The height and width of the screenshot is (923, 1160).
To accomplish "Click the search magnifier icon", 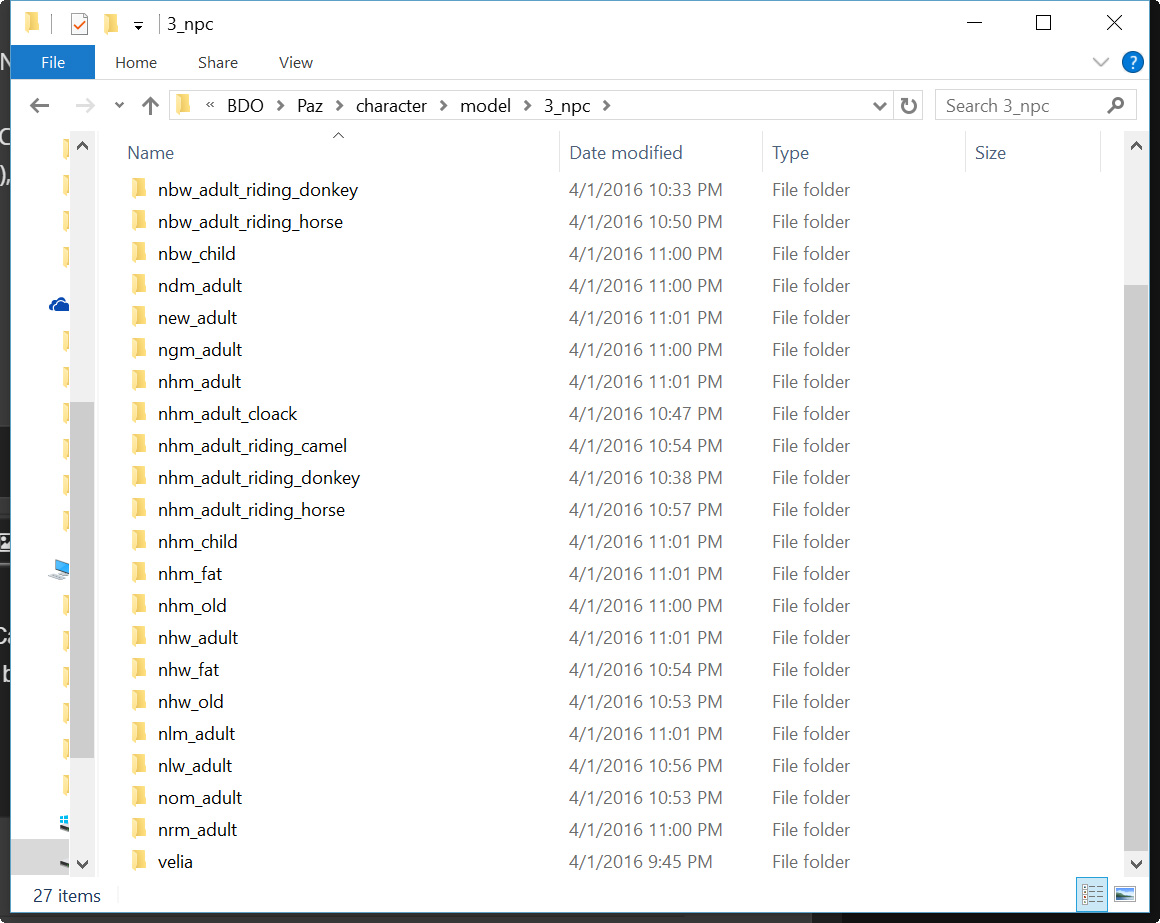I will click(x=1116, y=106).
